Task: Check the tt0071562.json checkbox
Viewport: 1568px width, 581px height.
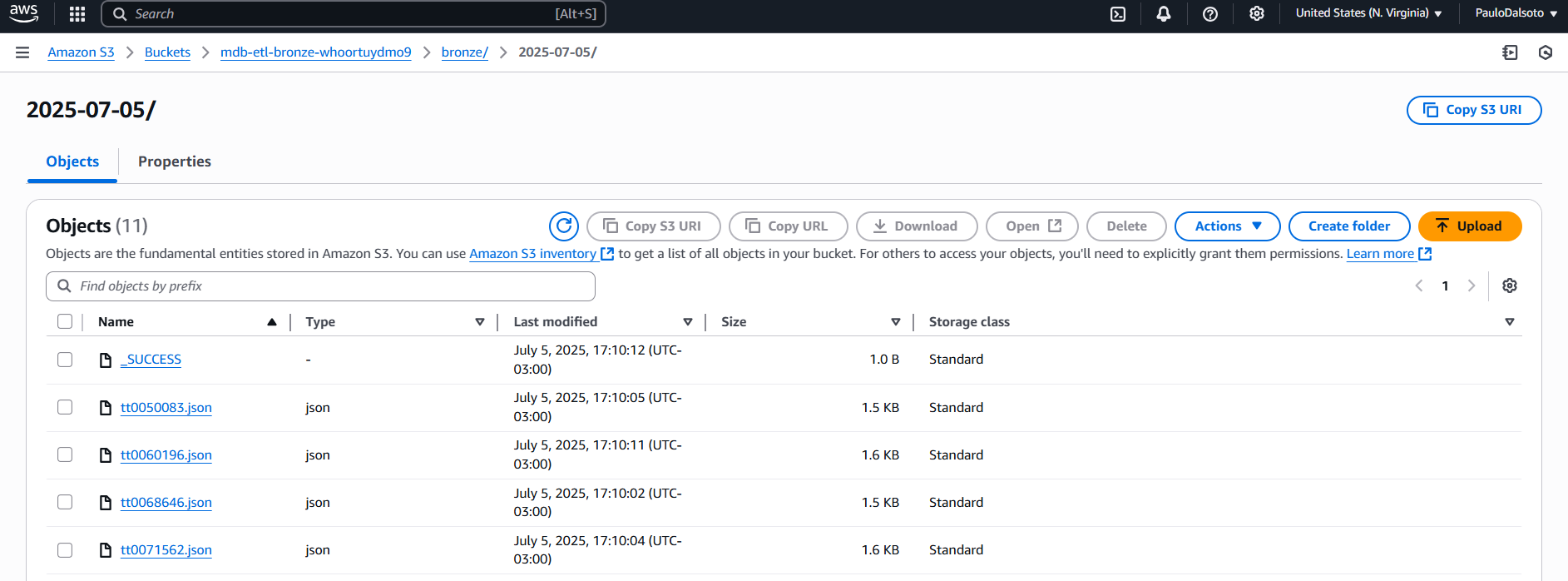Action: pyautogui.click(x=65, y=549)
